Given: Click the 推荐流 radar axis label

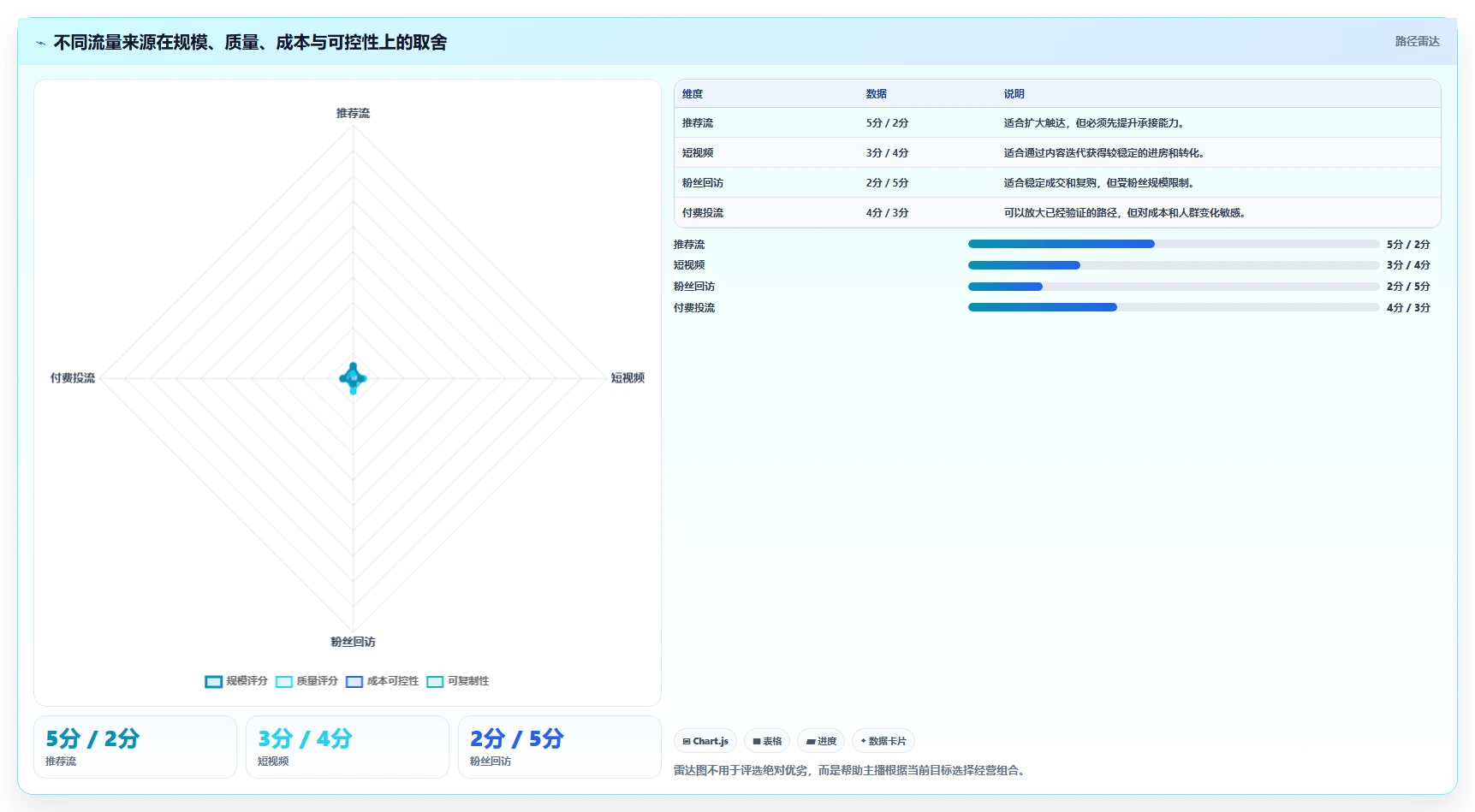Looking at the screenshot, I should tap(353, 114).
